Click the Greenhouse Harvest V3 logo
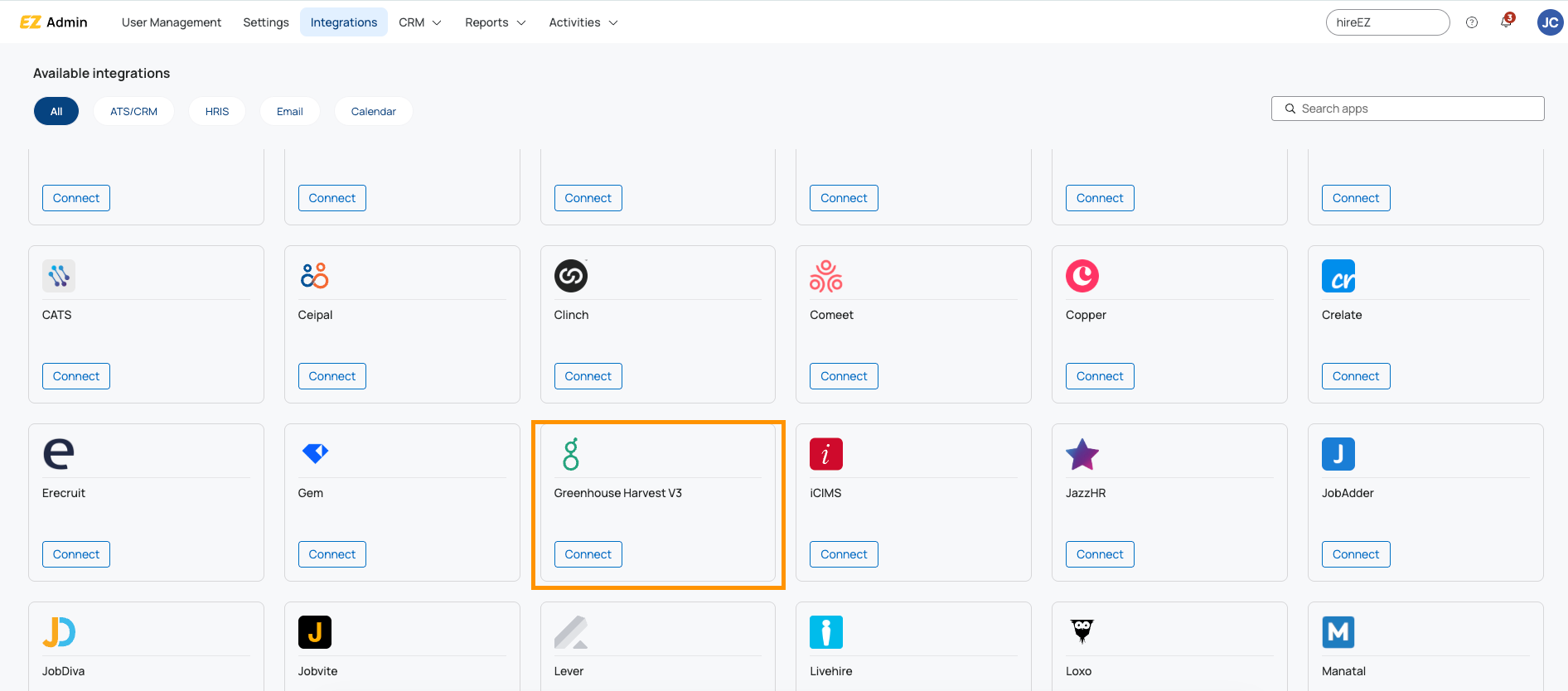 pyautogui.click(x=571, y=454)
